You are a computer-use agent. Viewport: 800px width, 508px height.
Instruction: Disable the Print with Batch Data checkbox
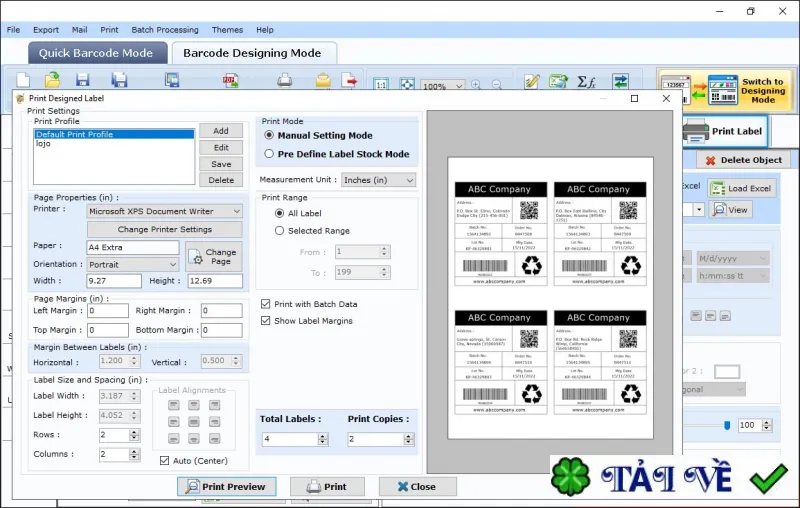pos(265,304)
